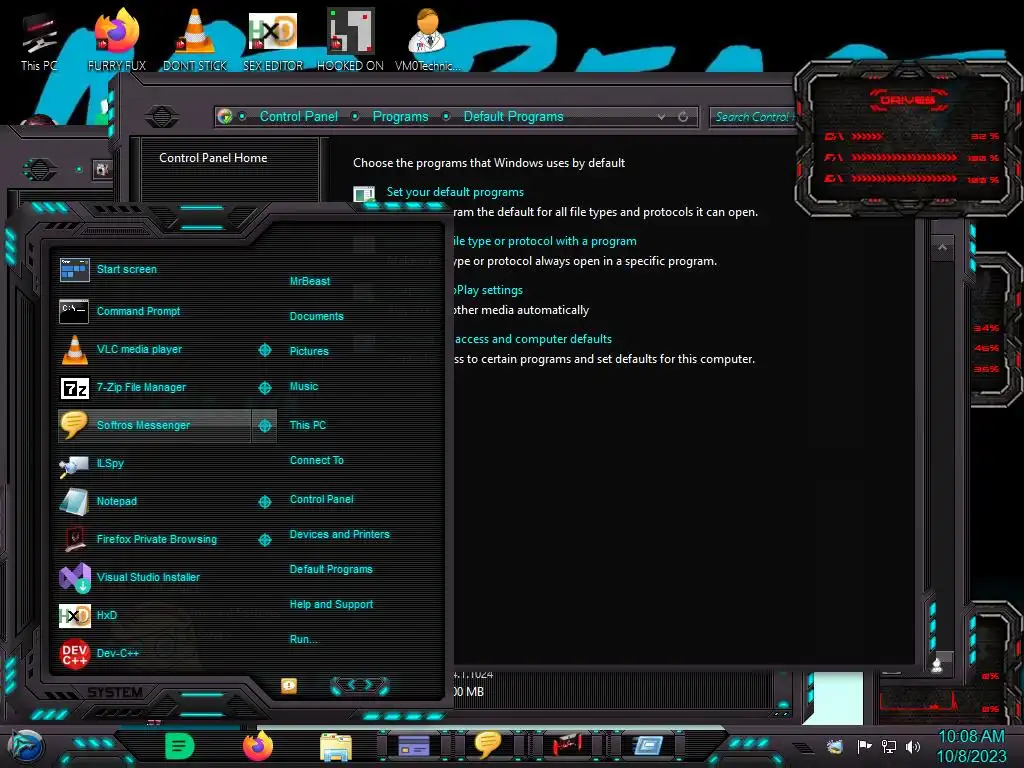Open Documents from Start menu
The width and height of the screenshot is (1024, 768).
[316, 316]
